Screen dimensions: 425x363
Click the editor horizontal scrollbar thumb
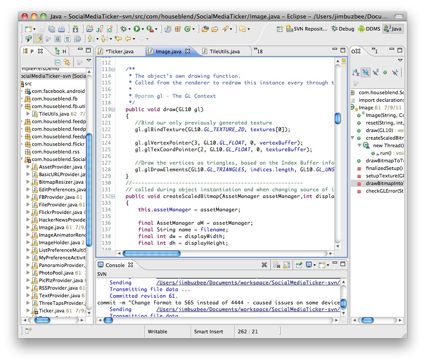point(152,253)
